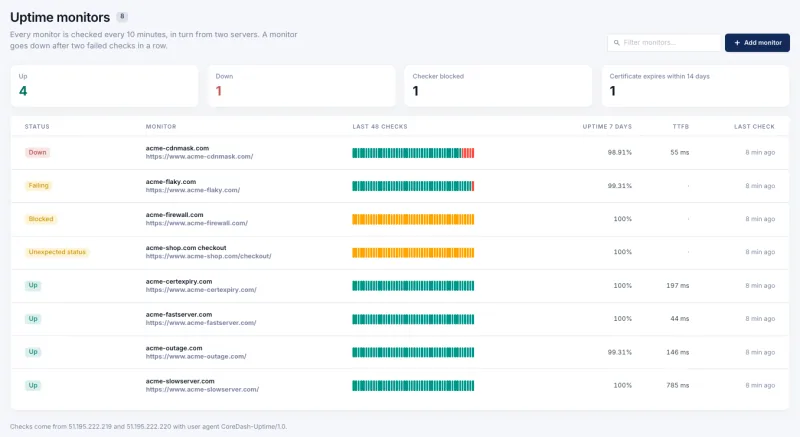Click the orange checks bar for acme-shop.com checkout
This screenshot has width=800, height=437.
(x=413, y=252)
